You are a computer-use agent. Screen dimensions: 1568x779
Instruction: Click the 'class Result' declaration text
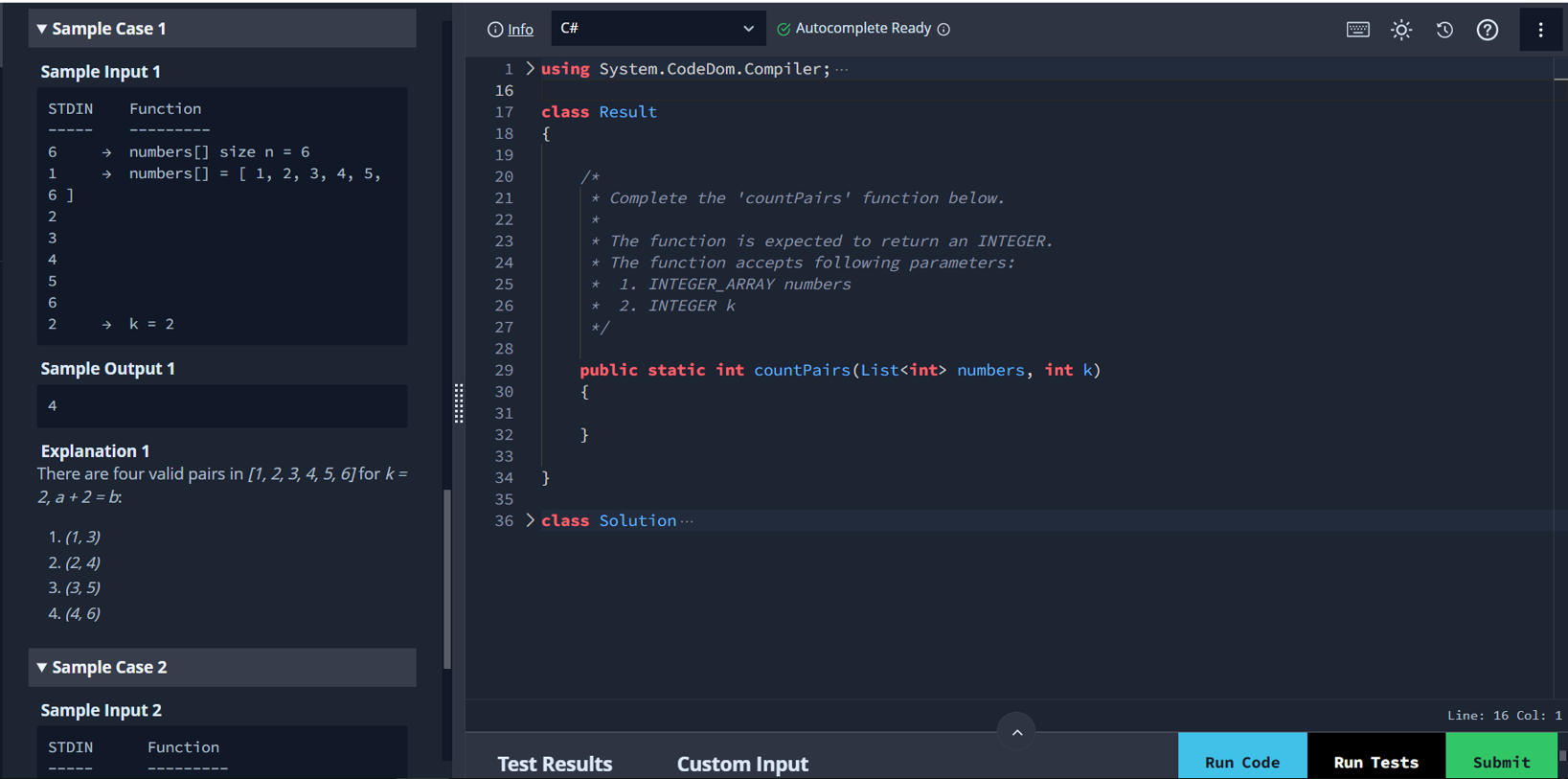coord(599,112)
